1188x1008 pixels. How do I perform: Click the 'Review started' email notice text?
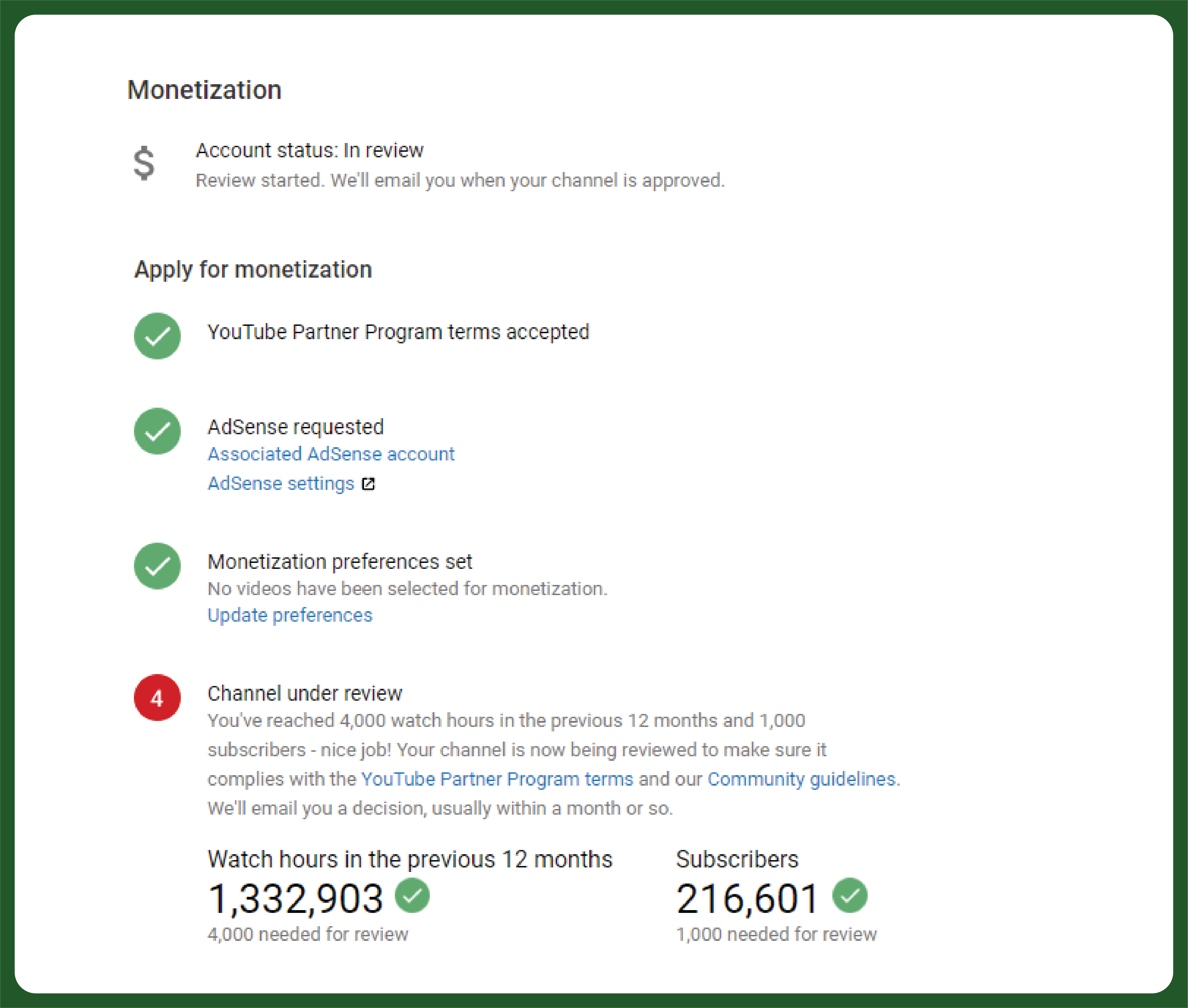[460, 180]
